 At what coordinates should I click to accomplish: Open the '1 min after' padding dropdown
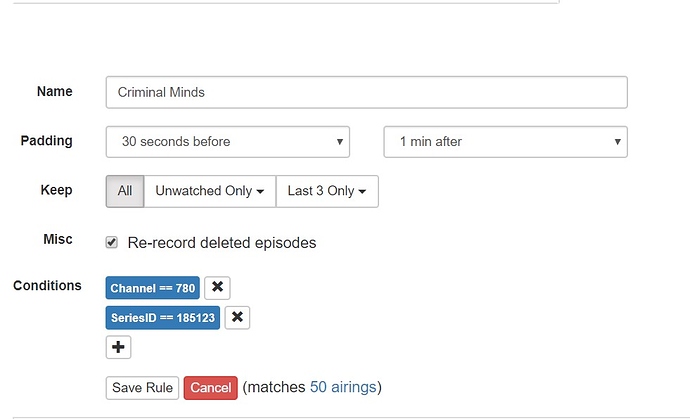pos(505,142)
